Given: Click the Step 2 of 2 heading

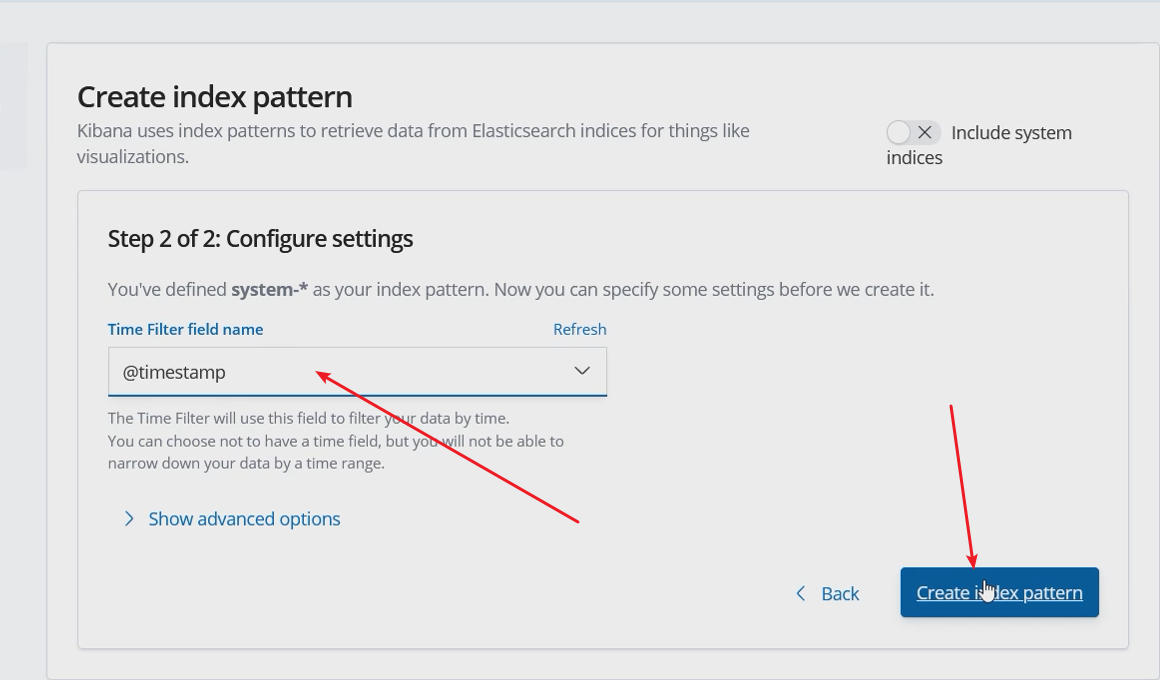Looking at the screenshot, I should (x=260, y=239).
